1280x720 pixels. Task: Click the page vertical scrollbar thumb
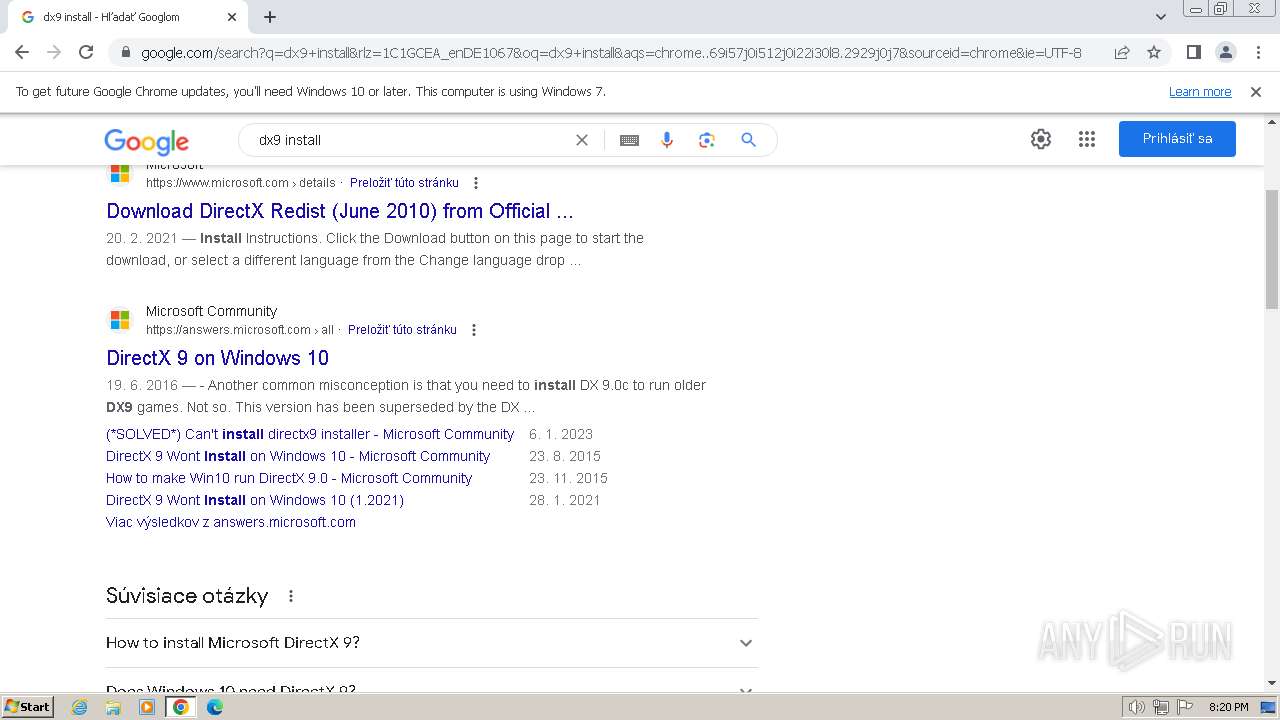click(1272, 249)
